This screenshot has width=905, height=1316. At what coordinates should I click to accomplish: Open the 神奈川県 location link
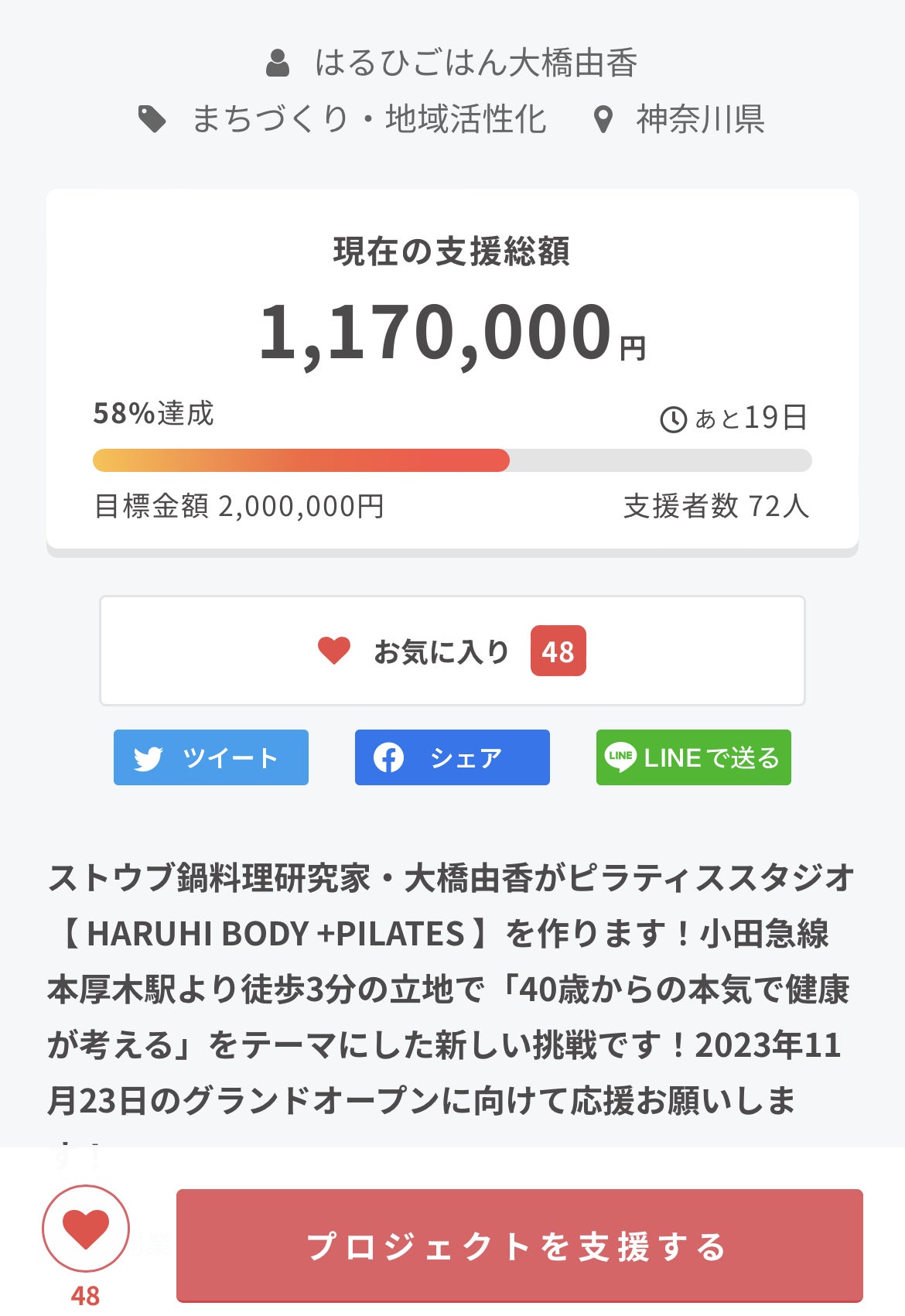(x=700, y=119)
